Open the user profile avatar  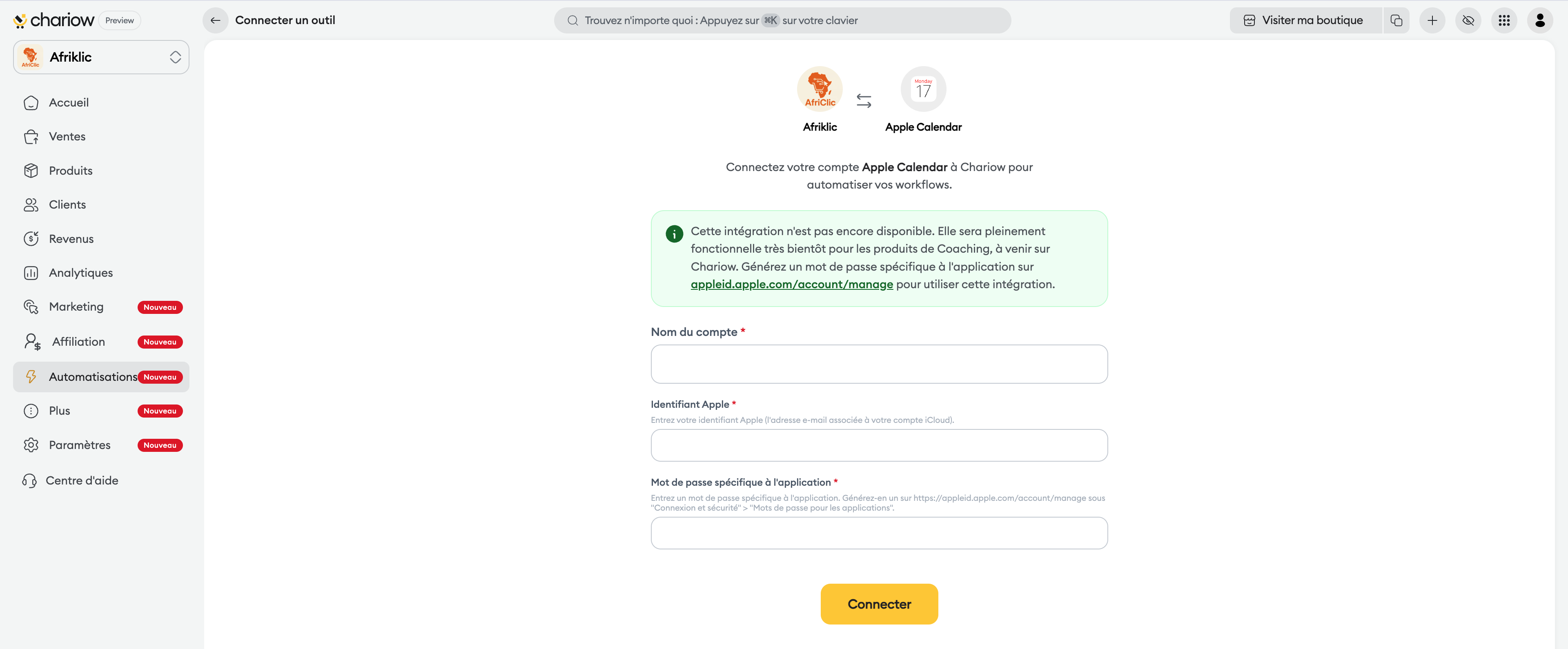coord(1540,21)
